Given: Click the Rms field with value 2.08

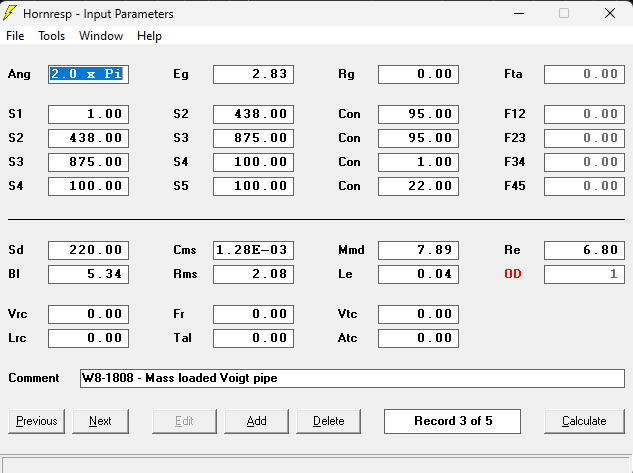Looking at the screenshot, I should pos(254,274).
